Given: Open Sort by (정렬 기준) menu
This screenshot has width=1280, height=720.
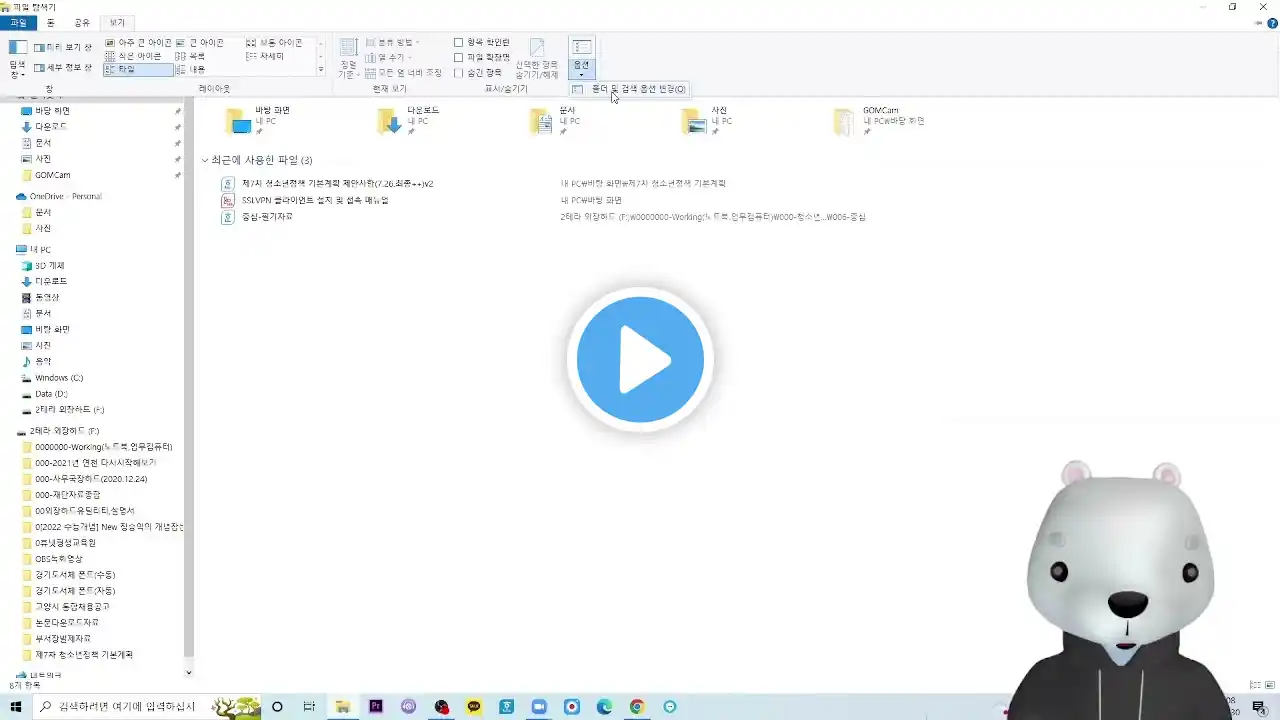Looking at the screenshot, I should [348, 59].
